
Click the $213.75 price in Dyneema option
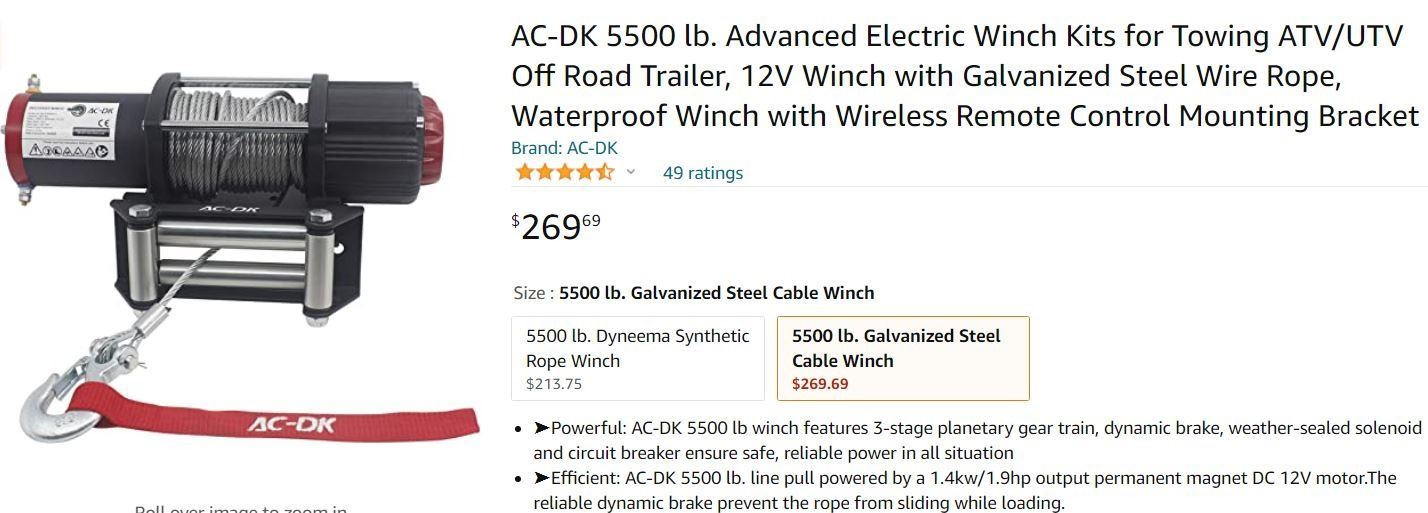(554, 384)
